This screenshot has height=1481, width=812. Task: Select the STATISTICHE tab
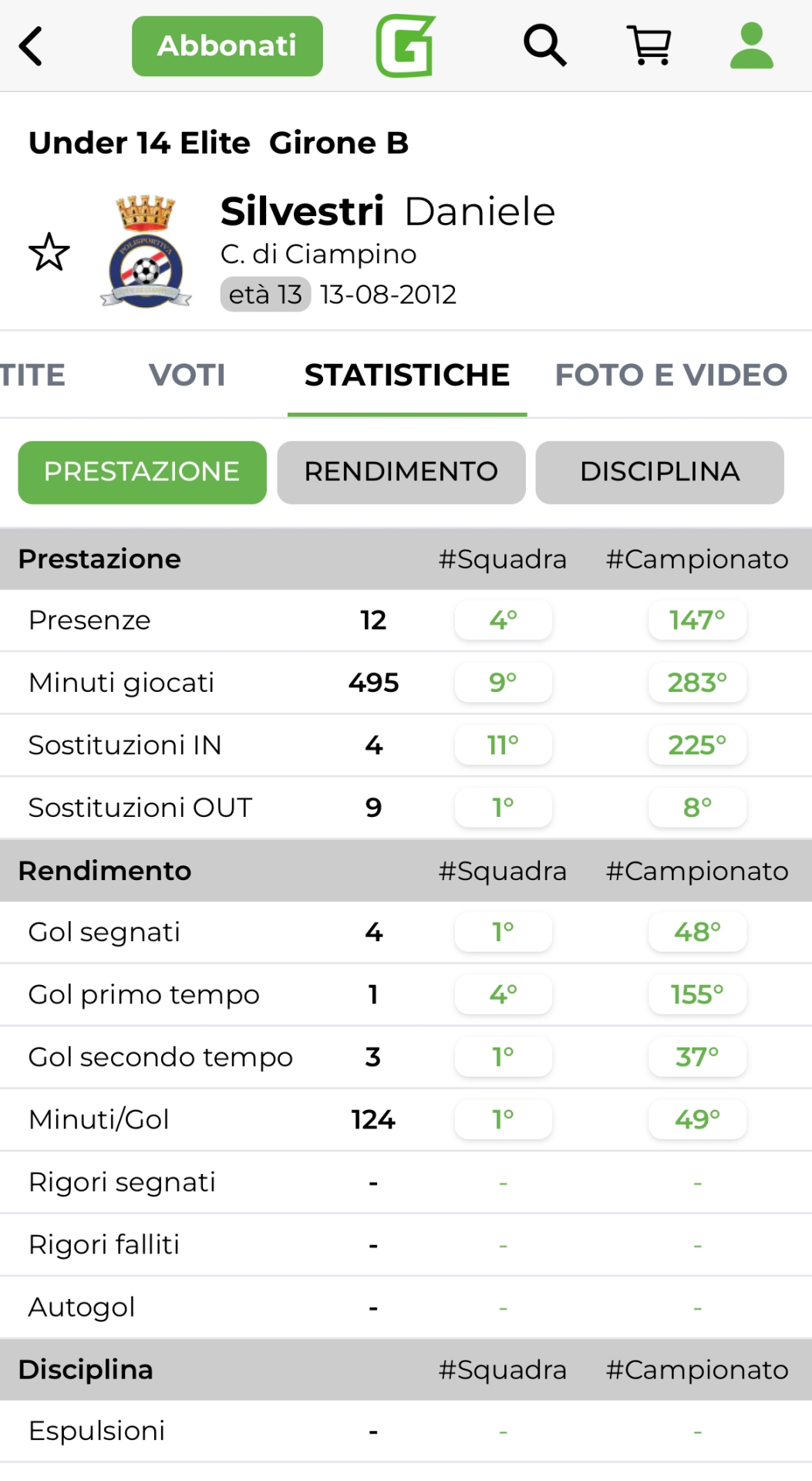(407, 375)
